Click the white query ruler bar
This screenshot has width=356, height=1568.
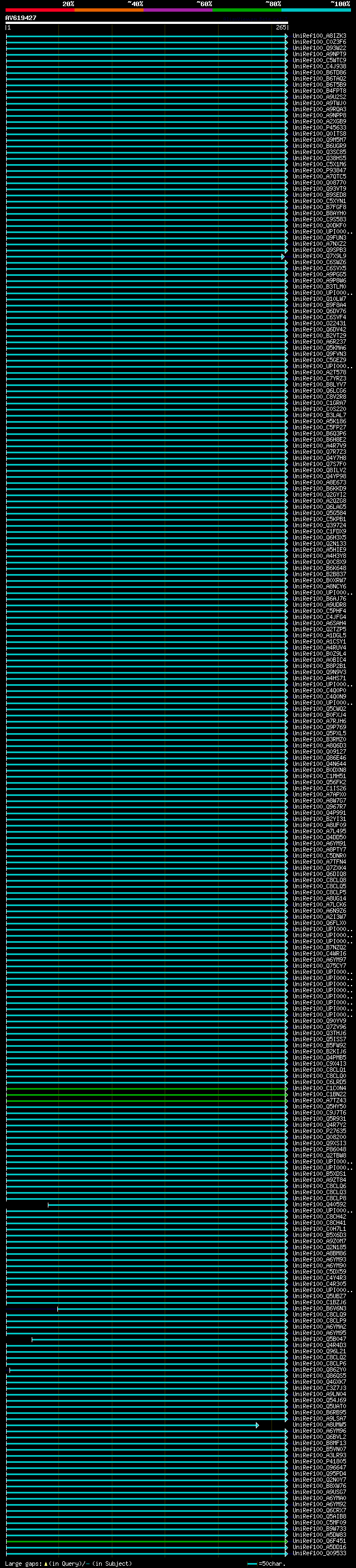point(147,23)
